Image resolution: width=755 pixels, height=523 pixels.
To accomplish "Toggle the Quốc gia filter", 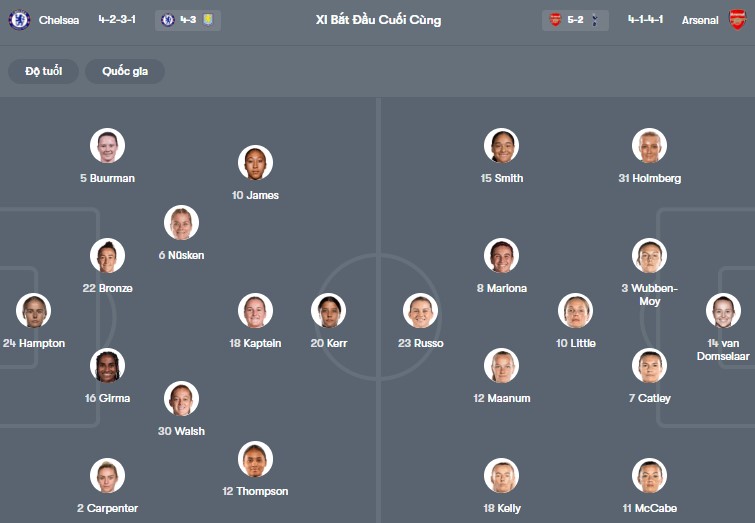I will coord(125,71).
